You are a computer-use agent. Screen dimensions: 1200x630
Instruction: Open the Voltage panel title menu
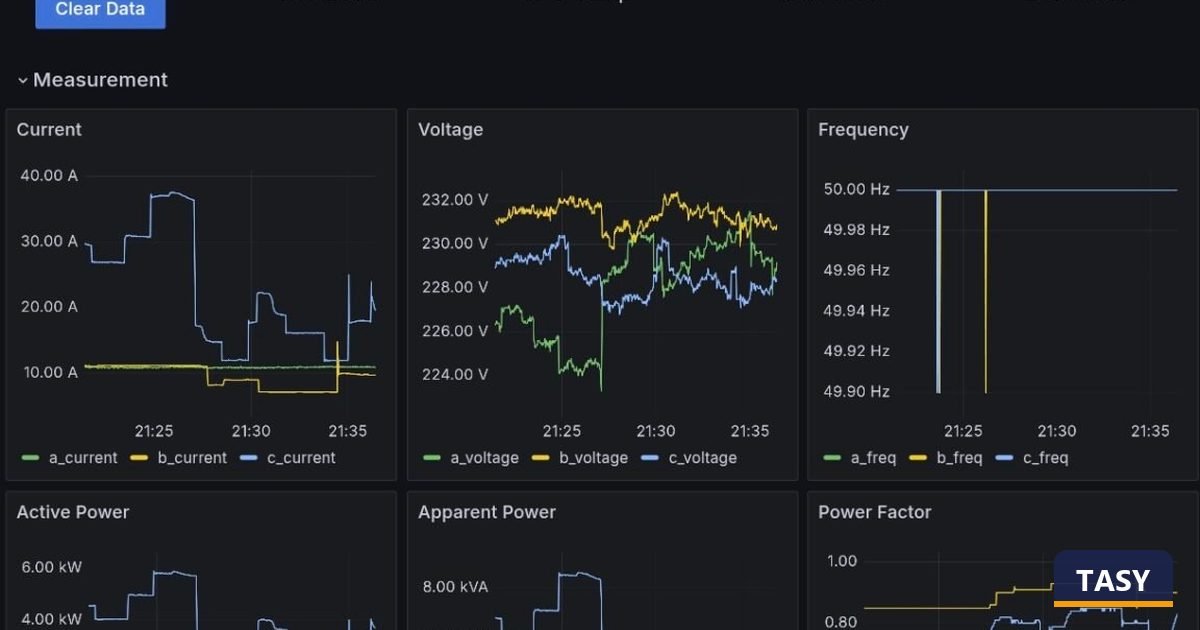coord(450,130)
